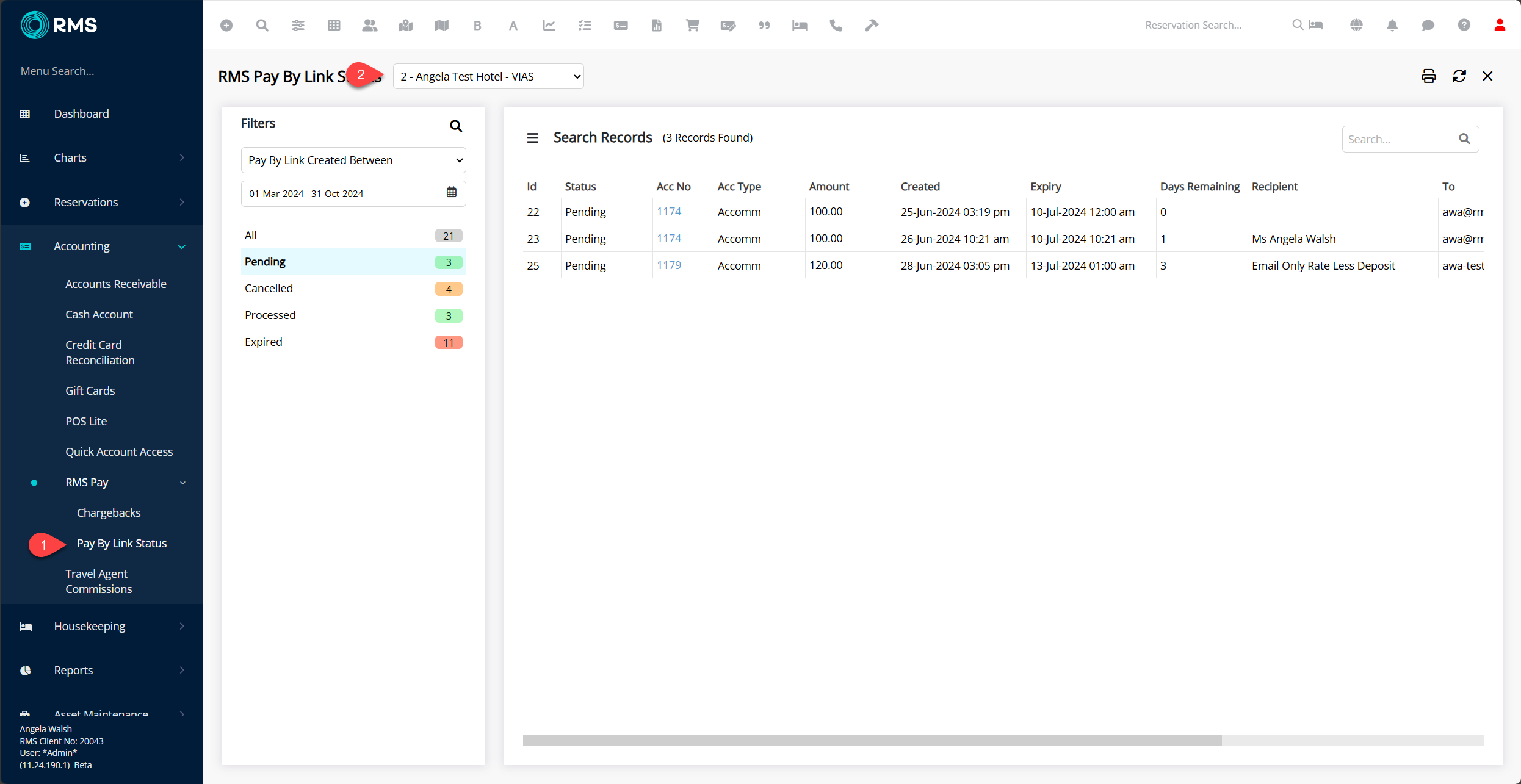Select the Cancelled status filter
1521x784 pixels.
click(x=353, y=289)
